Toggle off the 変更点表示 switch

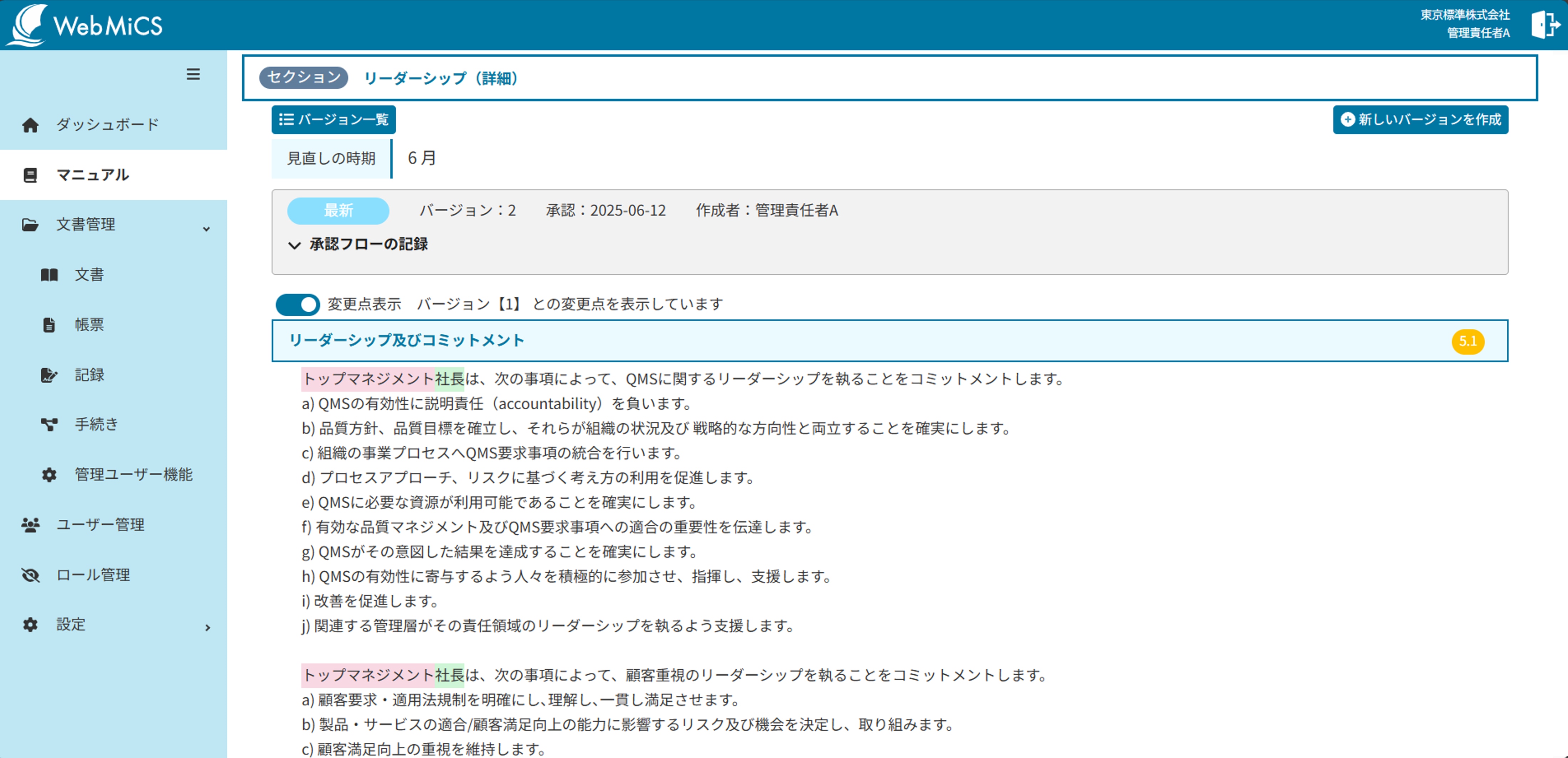tap(298, 304)
